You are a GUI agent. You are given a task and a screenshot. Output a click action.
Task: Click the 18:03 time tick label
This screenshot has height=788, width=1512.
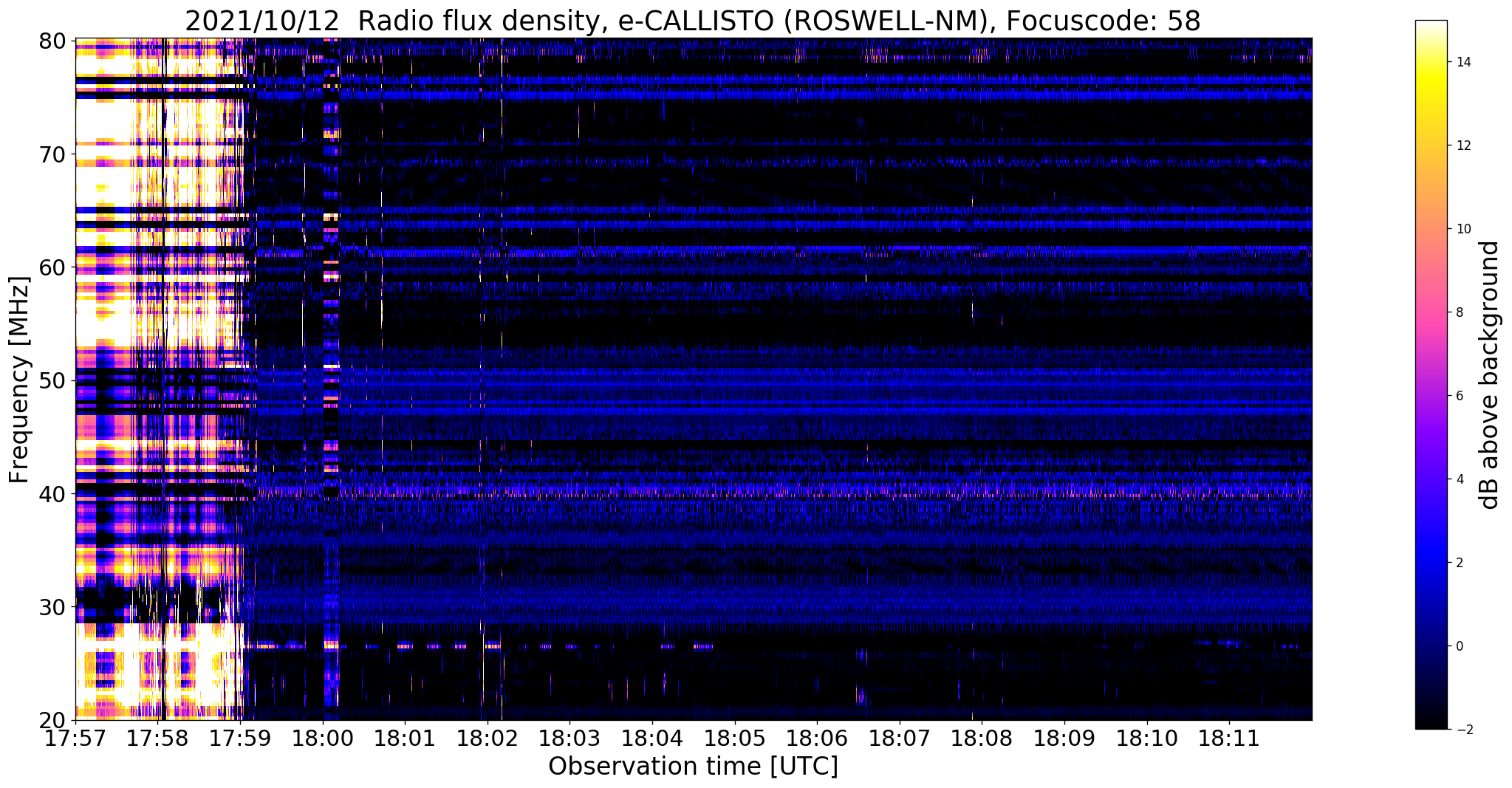click(x=570, y=738)
